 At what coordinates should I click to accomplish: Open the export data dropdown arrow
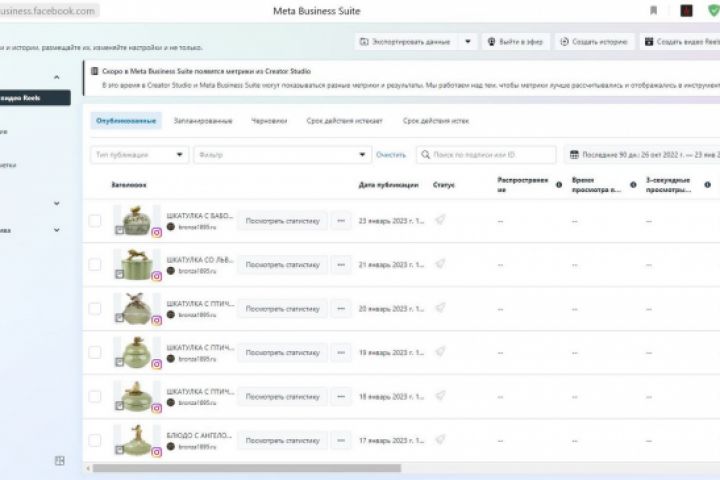(467, 42)
